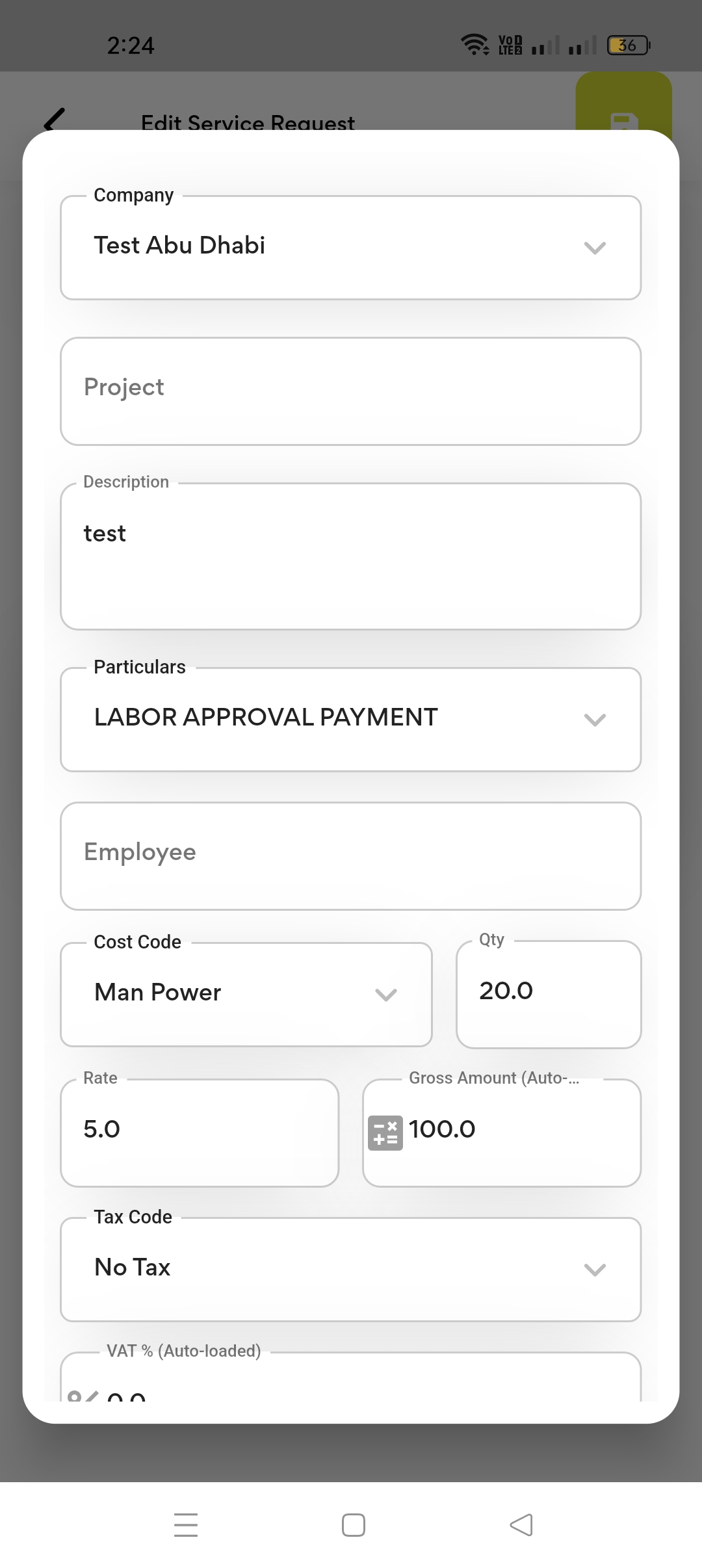Tap the battery indicator in status bar
The height and width of the screenshot is (1568, 702).
[x=628, y=46]
